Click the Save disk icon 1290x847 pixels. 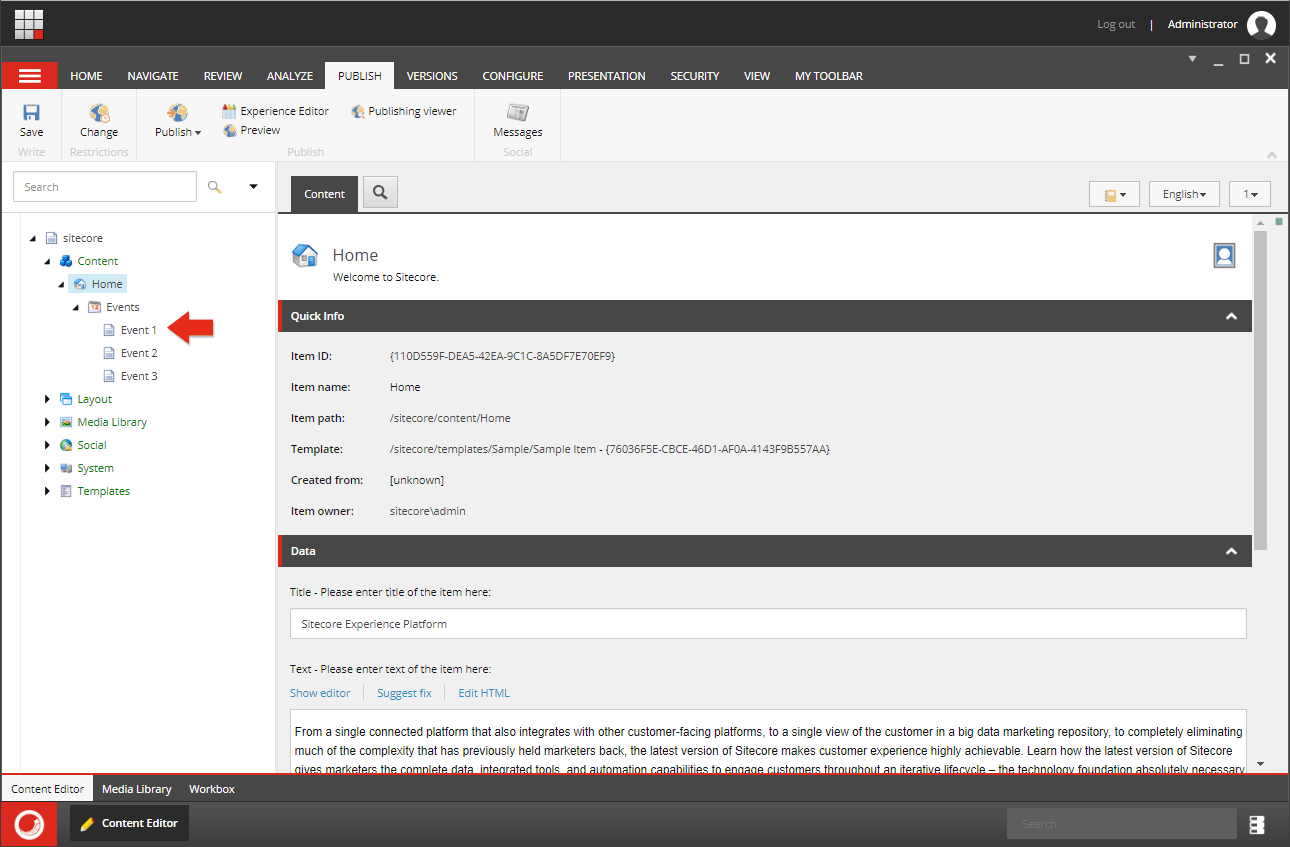32,113
